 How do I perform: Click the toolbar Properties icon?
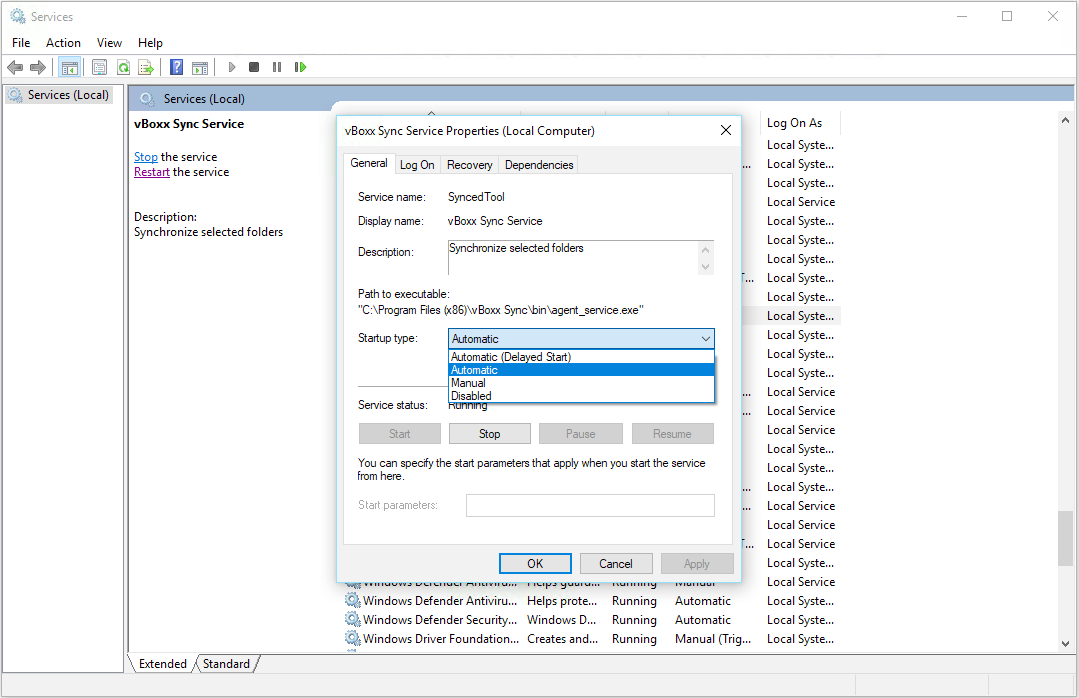pos(99,67)
